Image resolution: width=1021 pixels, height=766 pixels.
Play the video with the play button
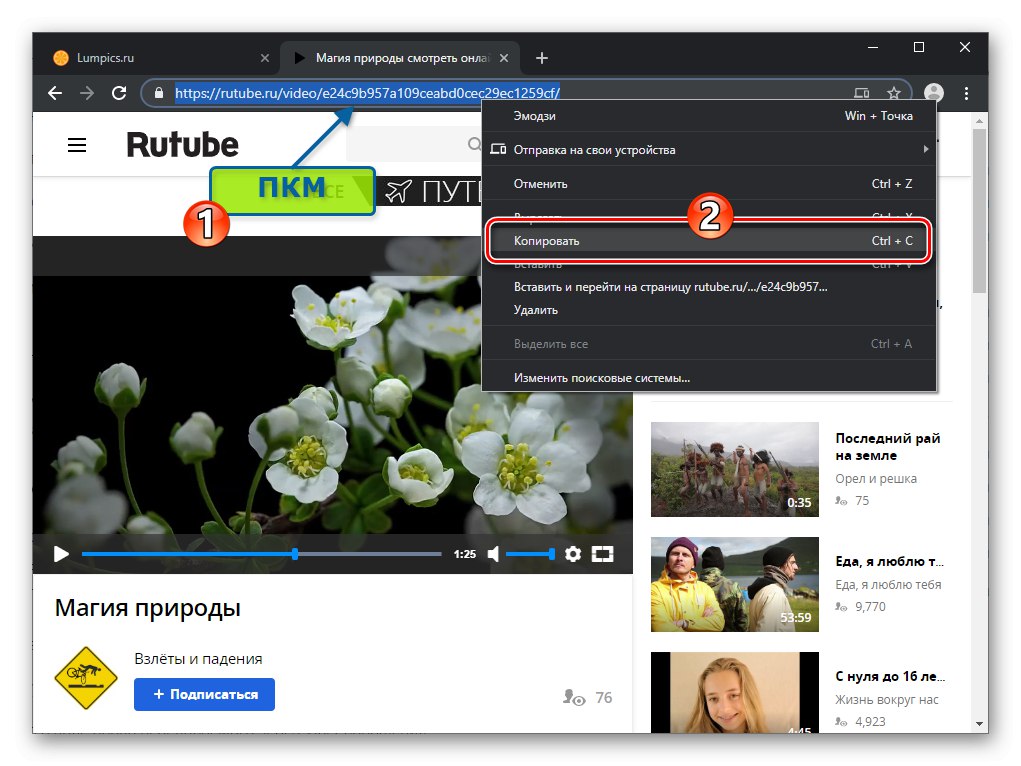(61, 554)
